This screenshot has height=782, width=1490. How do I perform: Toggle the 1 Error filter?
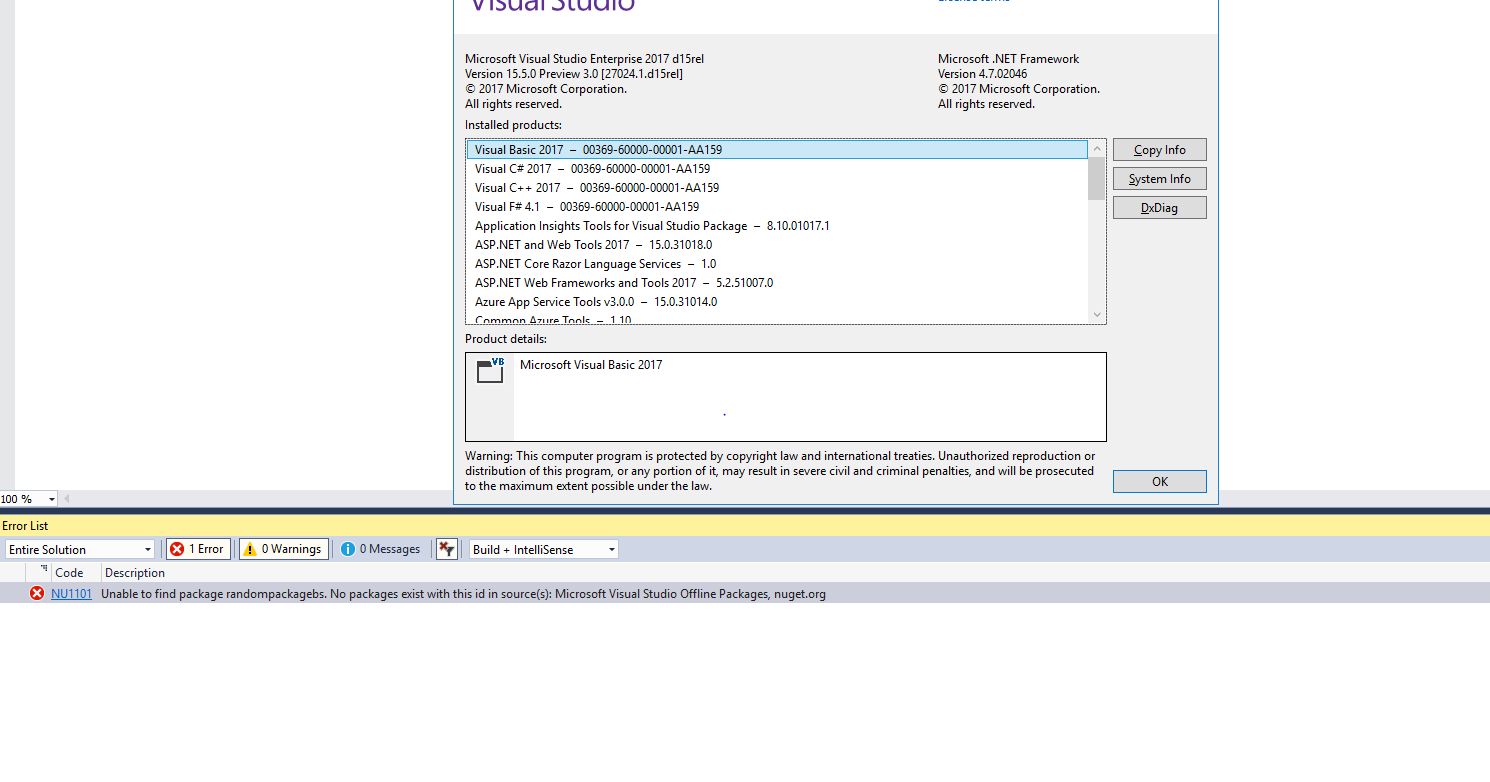[197, 548]
